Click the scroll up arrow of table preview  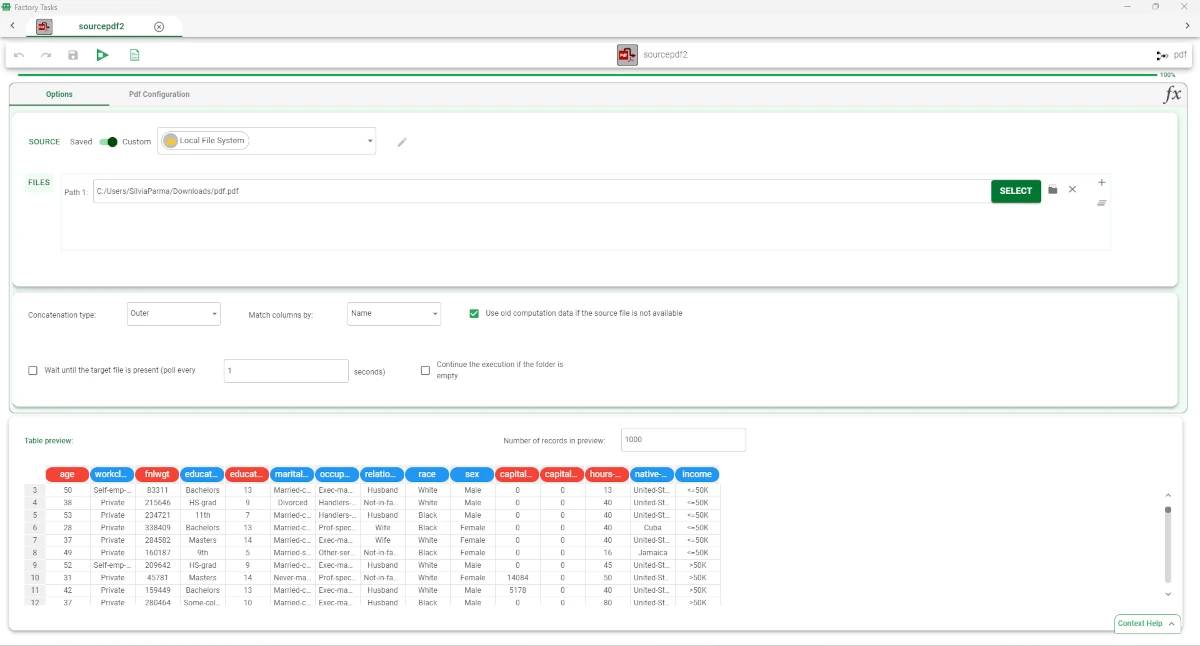click(x=1167, y=495)
